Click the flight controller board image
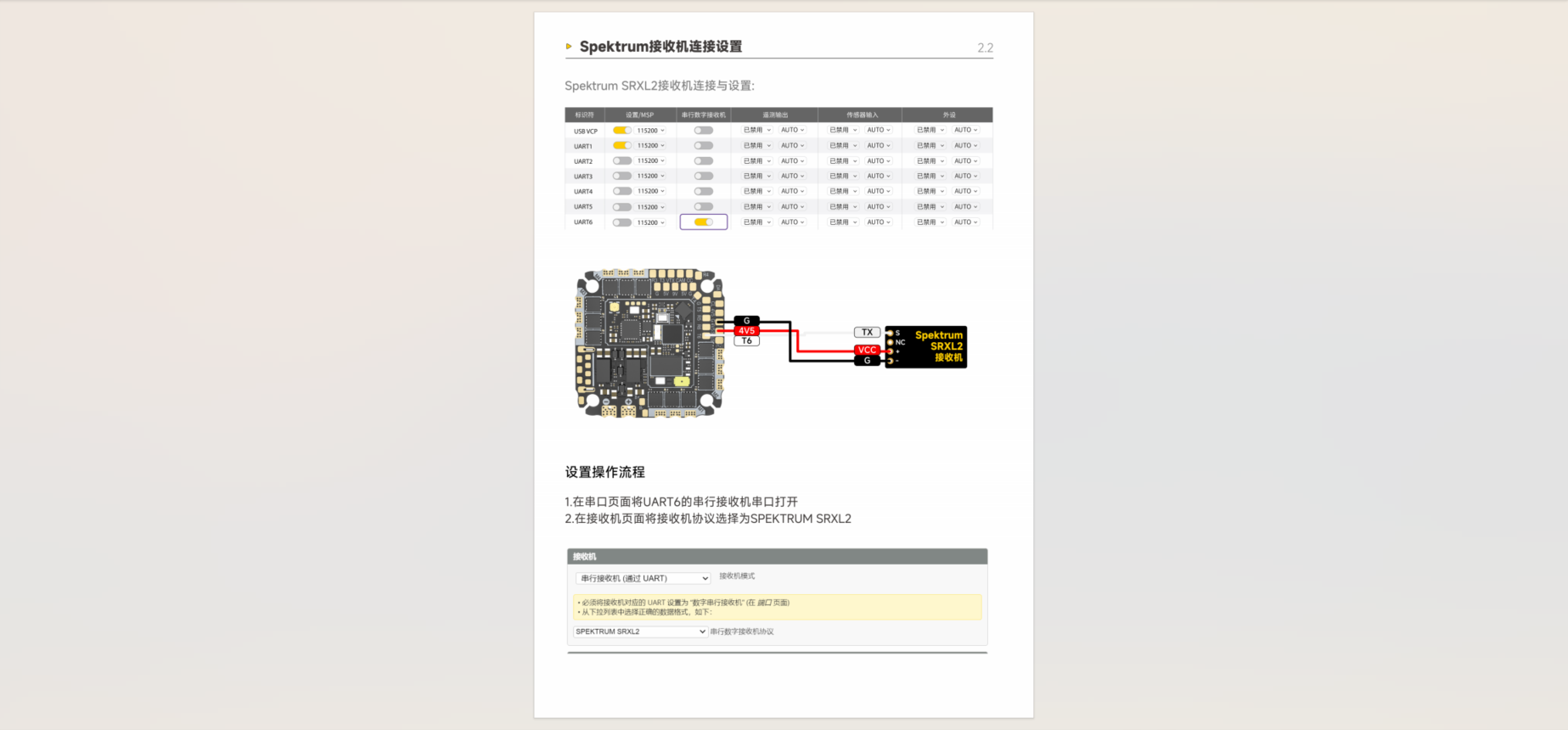1568x730 pixels. coord(649,344)
